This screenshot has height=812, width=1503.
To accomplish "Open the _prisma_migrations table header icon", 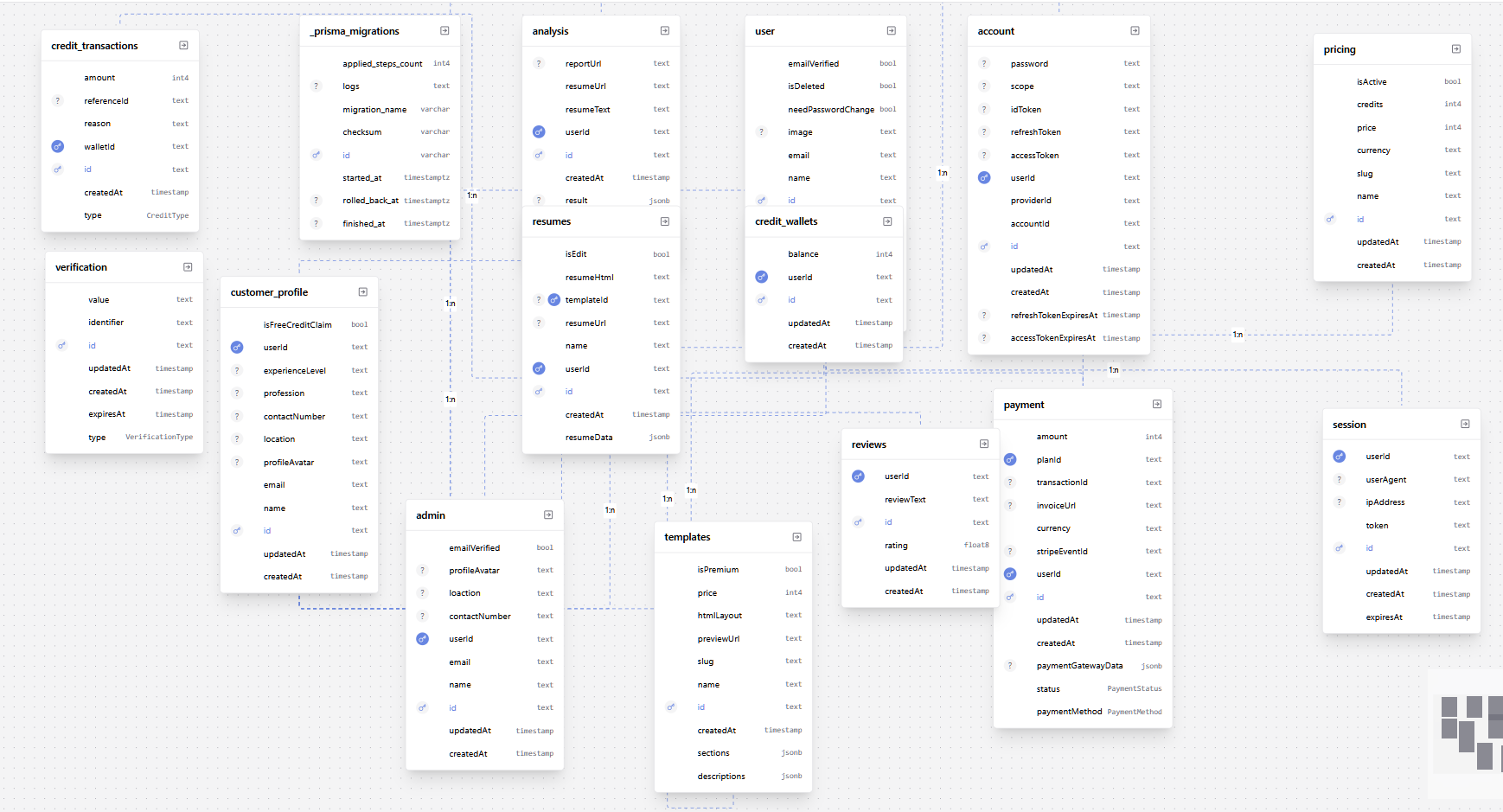I will tap(445, 30).
